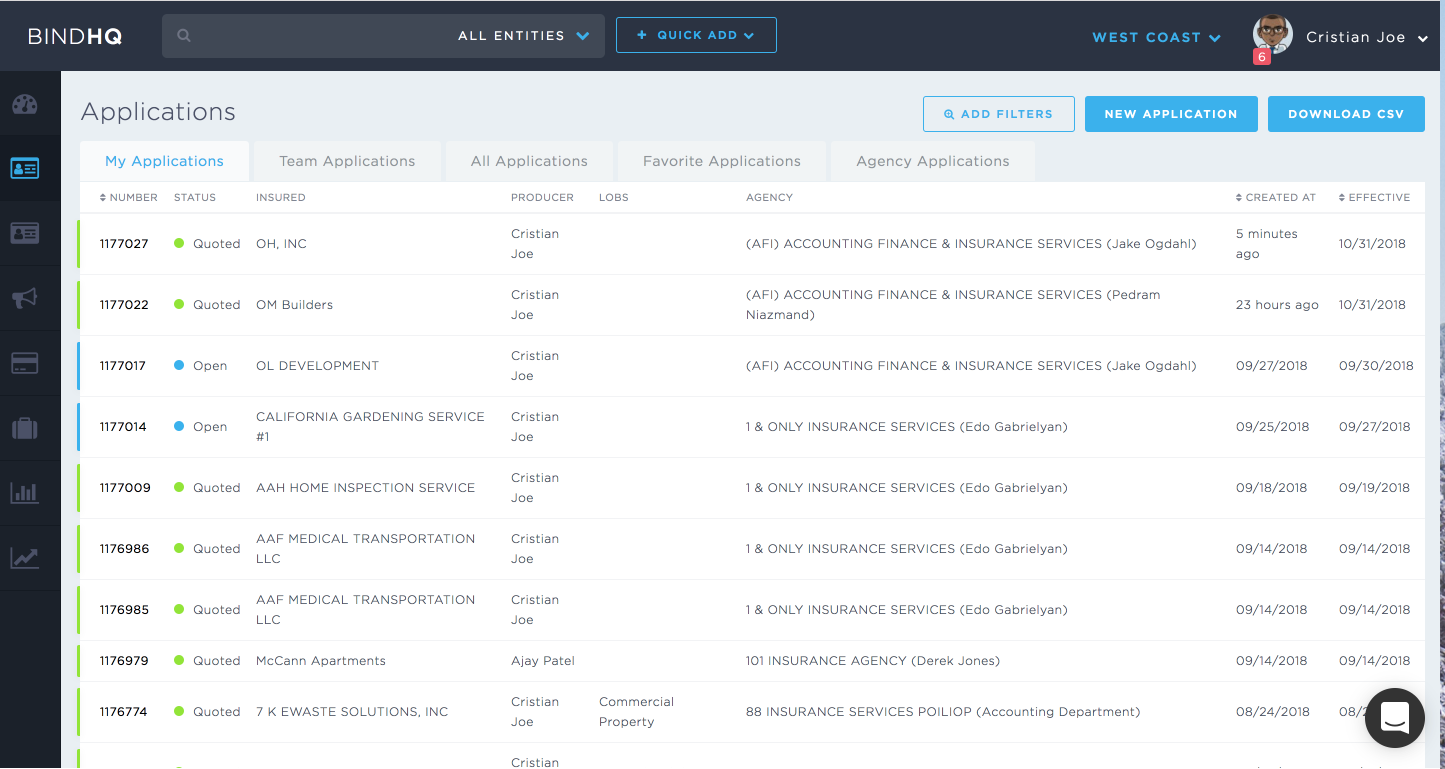The image size is (1445, 769).
Task: Select insured name McCann Apartments
Action: pos(320,661)
